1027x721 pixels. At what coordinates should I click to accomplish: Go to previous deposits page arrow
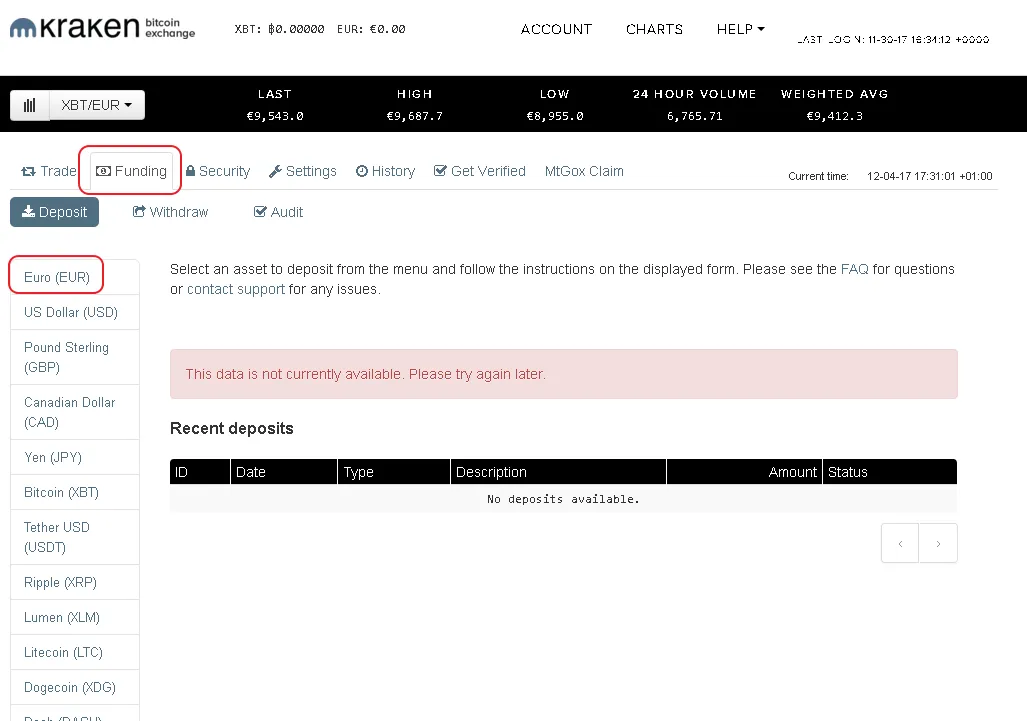click(x=900, y=543)
